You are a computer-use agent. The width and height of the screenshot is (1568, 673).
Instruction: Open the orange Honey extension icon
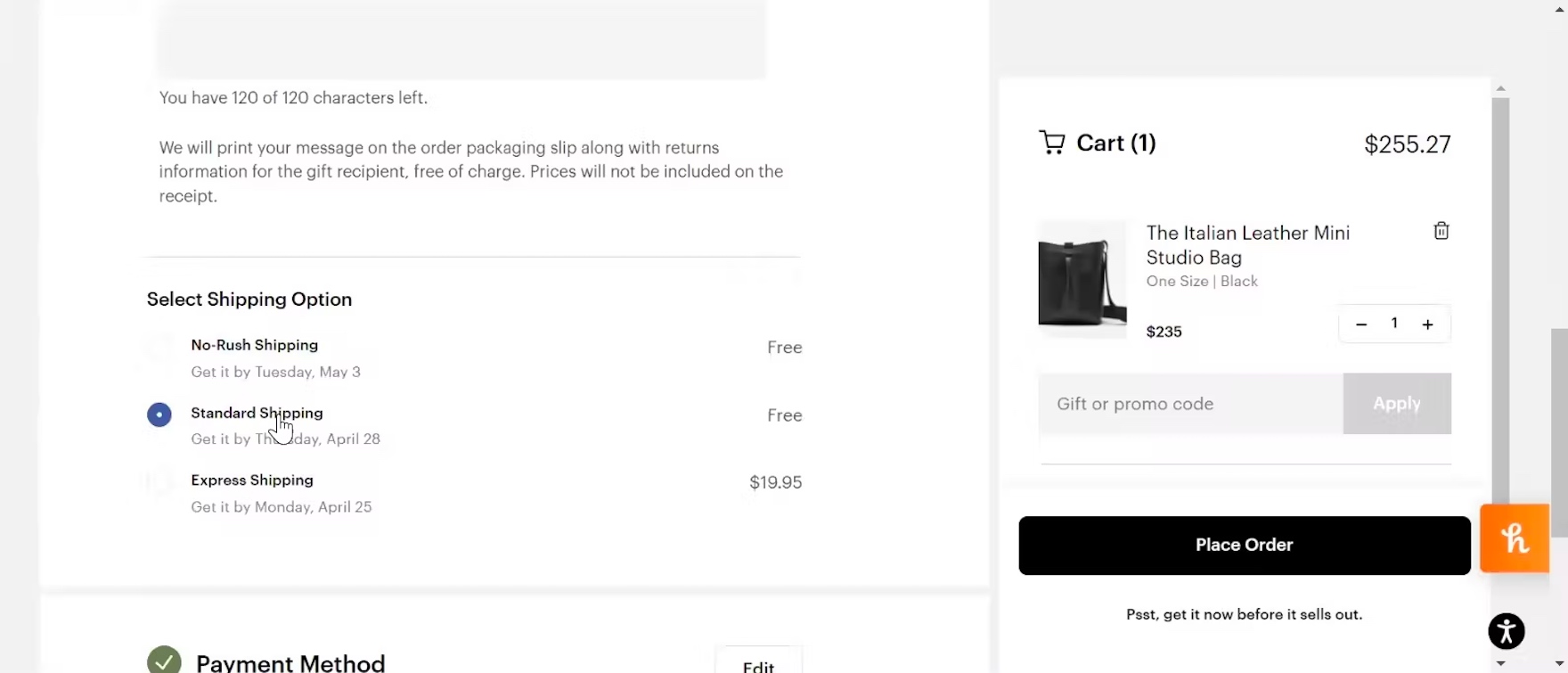(1514, 538)
